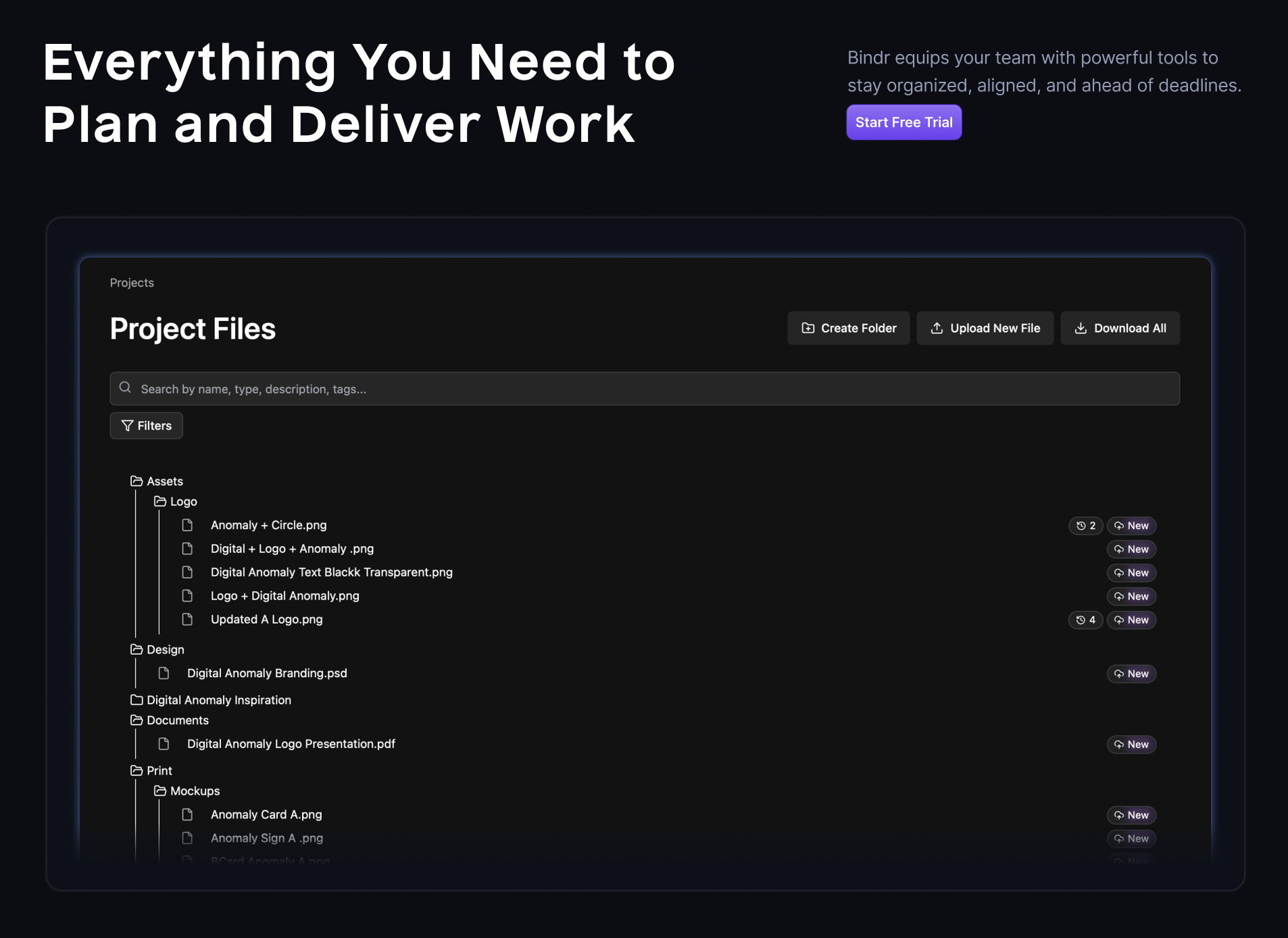The height and width of the screenshot is (938, 1288).
Task: Click the Documents folder icon
Action: 137,720
